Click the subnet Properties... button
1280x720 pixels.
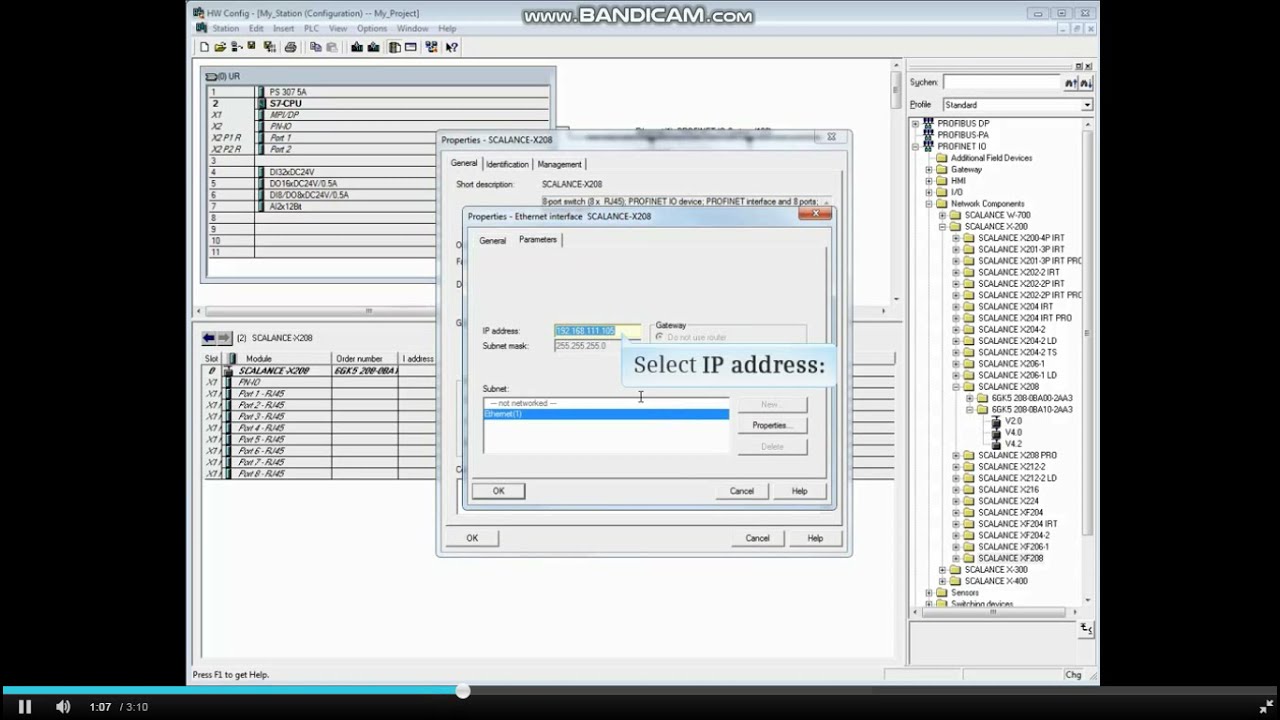click(x=771, y=426)
